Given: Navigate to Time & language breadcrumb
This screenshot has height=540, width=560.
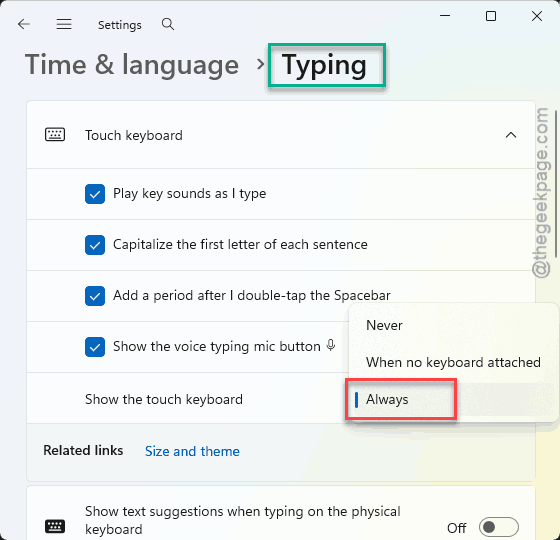Looking at the screenshot, I should point(132,65).
